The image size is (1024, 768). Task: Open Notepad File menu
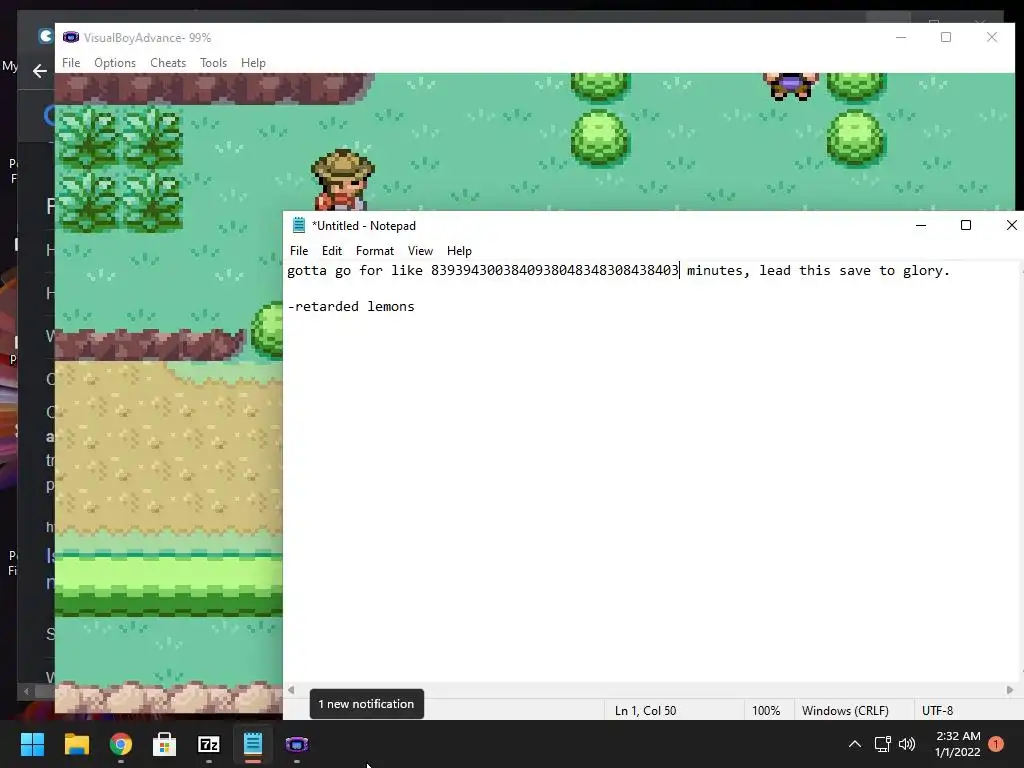tap(298, 251)
